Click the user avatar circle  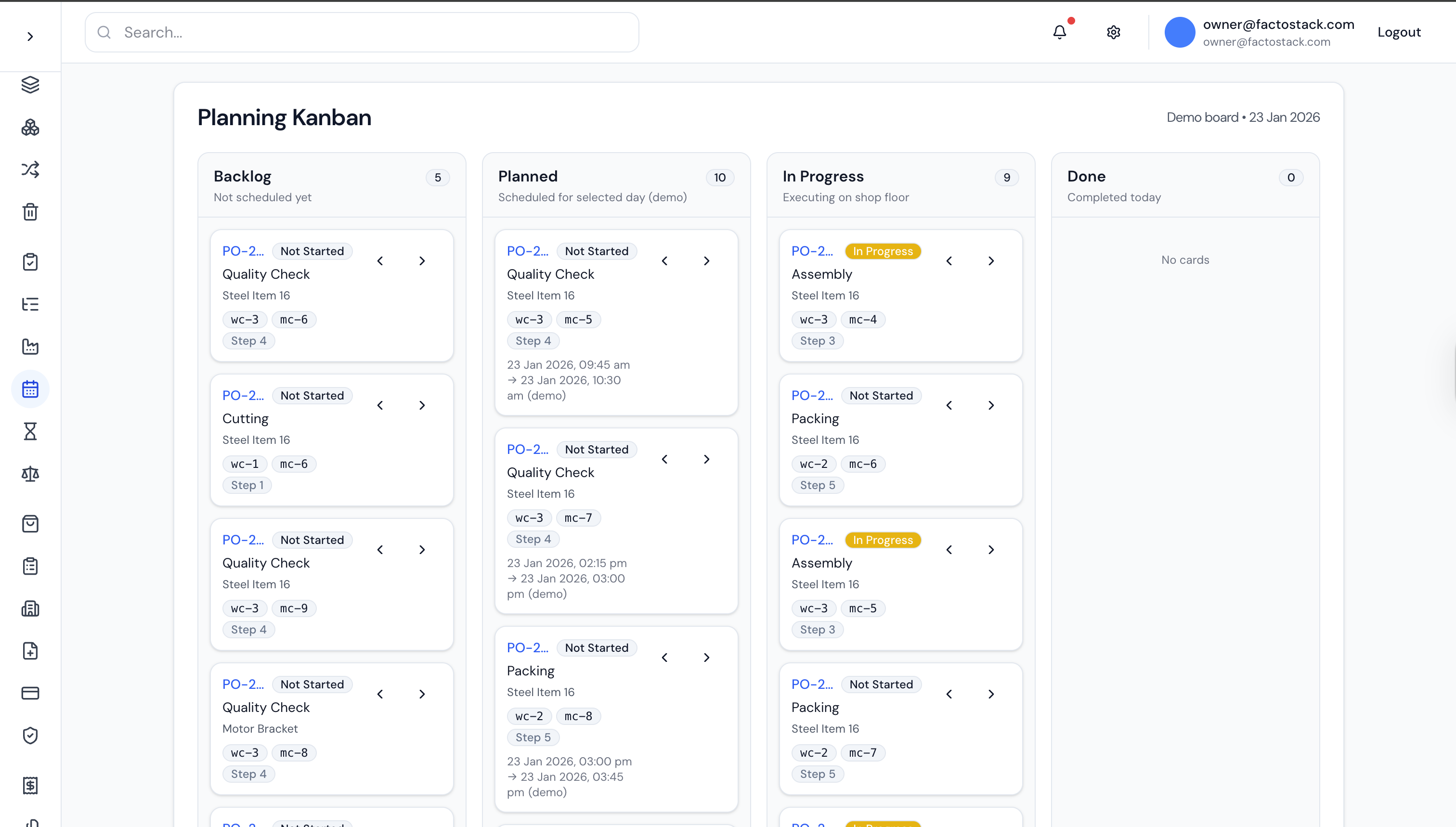pyautogui.click(x=1179, y=32)
